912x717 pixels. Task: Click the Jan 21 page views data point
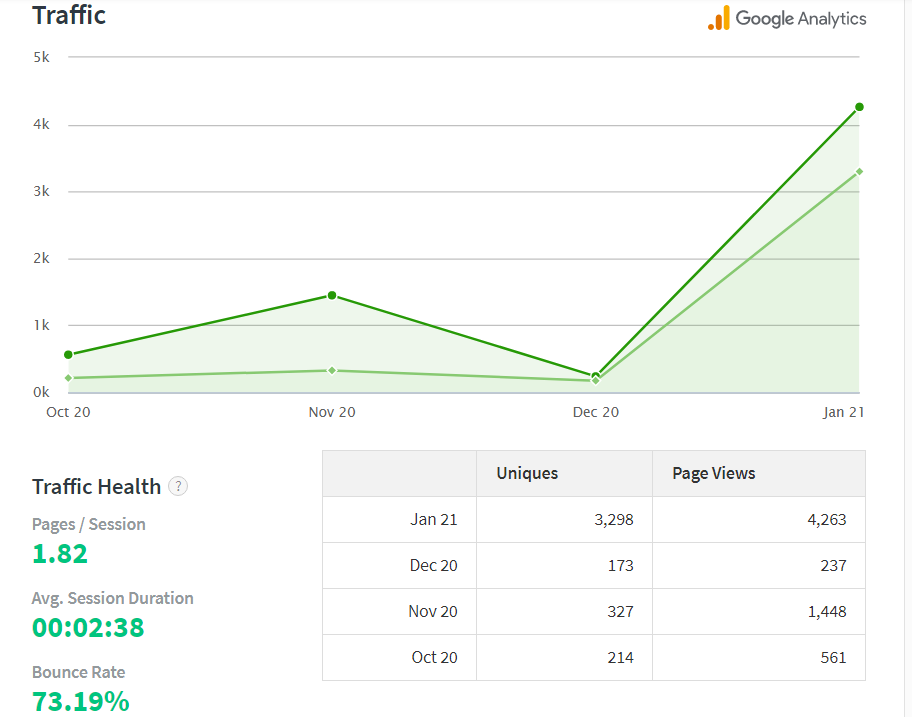859,107
